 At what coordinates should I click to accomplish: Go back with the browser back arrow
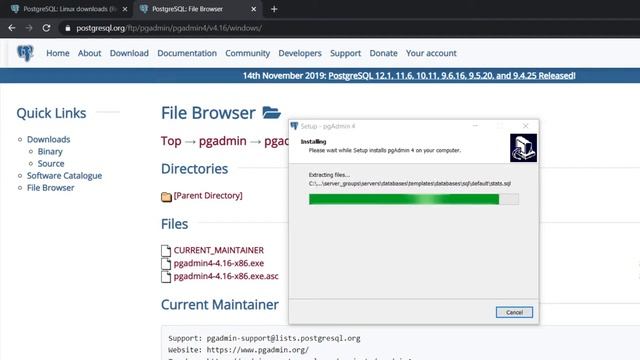pyautogui.click(x=11, y=28)
